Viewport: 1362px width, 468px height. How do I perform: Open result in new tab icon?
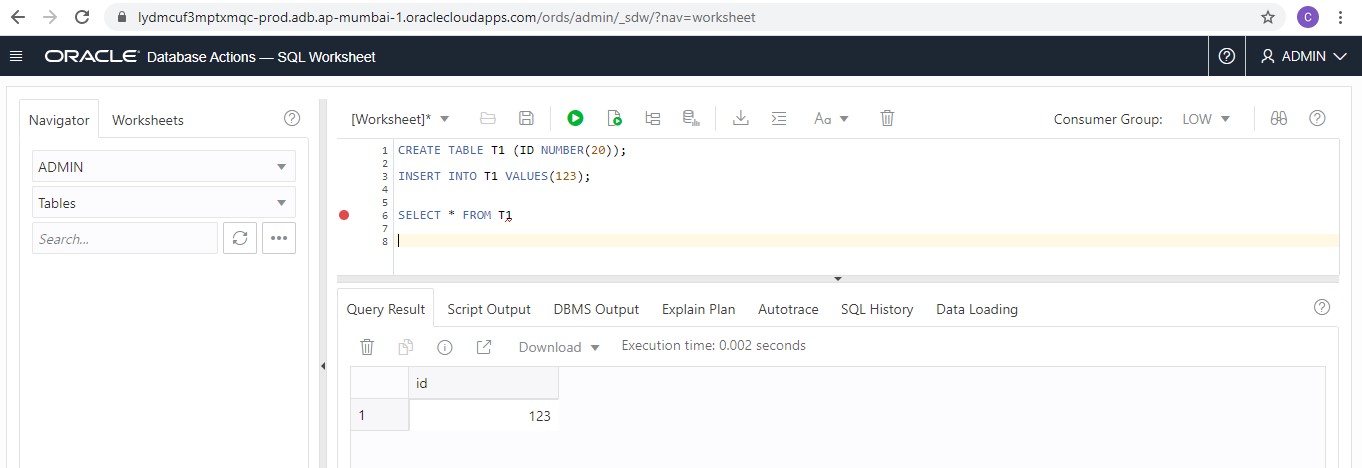[x=484, y=347]
